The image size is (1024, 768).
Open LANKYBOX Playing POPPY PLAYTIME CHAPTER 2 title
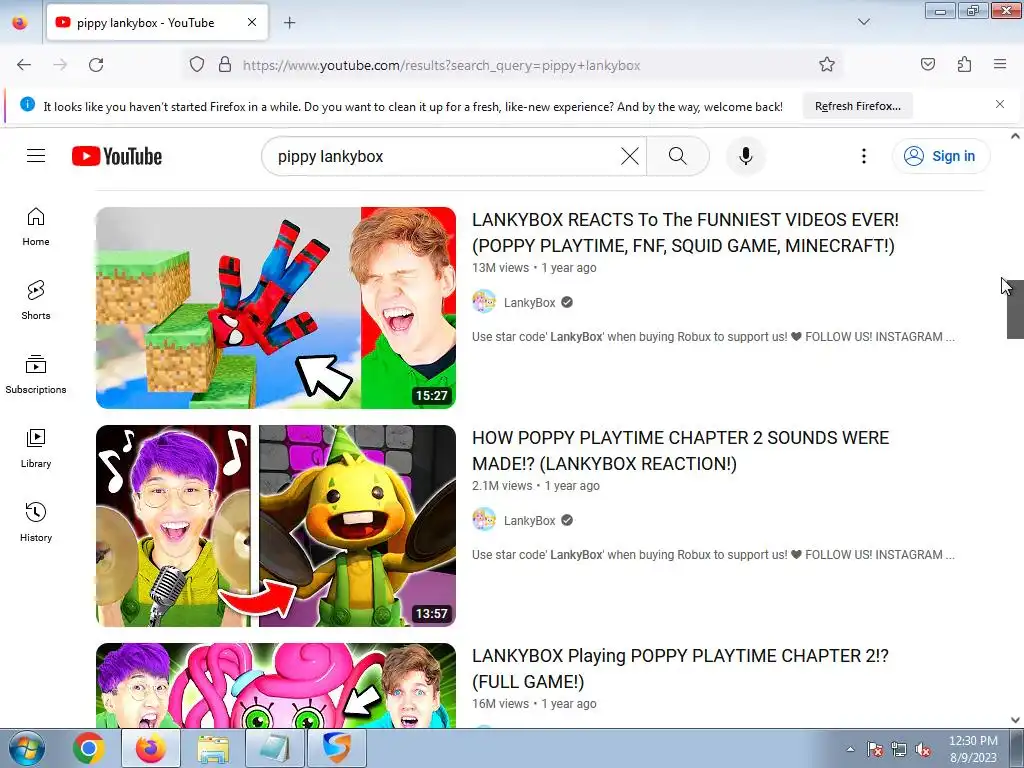click(x=680, y=669)
